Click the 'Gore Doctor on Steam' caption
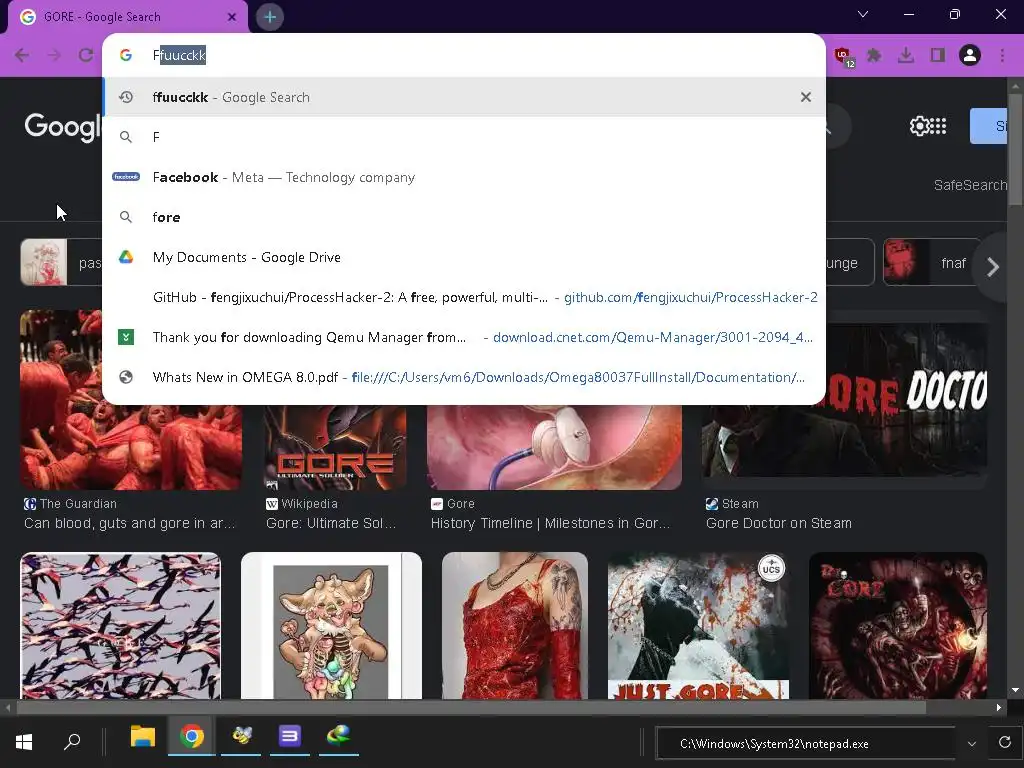Viewport: 1024px width, 768px height. (778, 523)
